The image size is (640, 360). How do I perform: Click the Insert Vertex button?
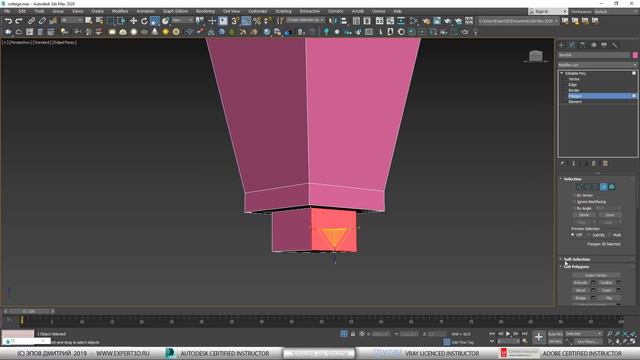(x=596, y=276)
